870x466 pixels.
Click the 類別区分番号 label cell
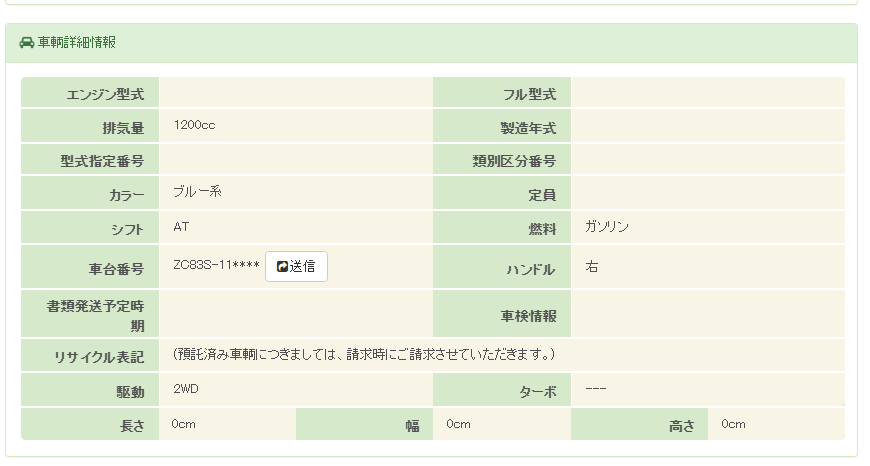[502, 161]
